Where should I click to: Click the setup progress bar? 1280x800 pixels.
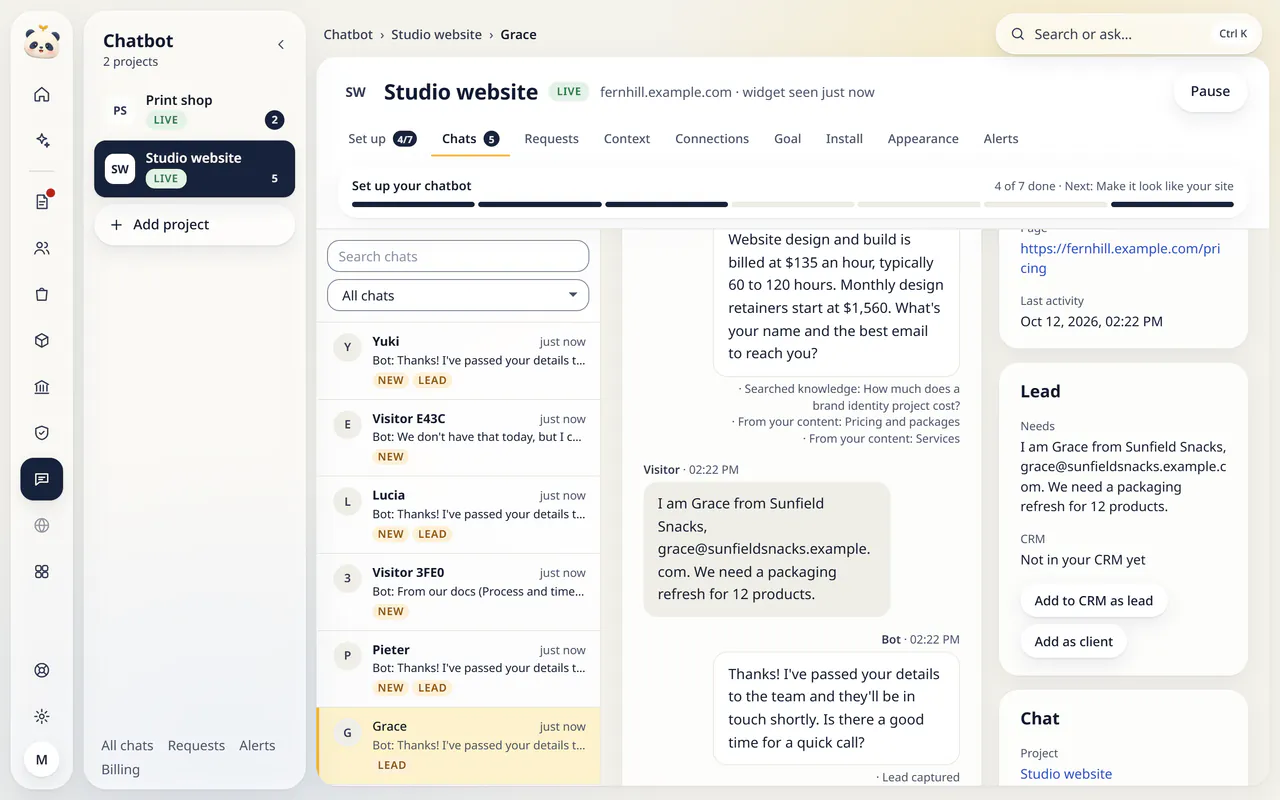pos(792,205)
